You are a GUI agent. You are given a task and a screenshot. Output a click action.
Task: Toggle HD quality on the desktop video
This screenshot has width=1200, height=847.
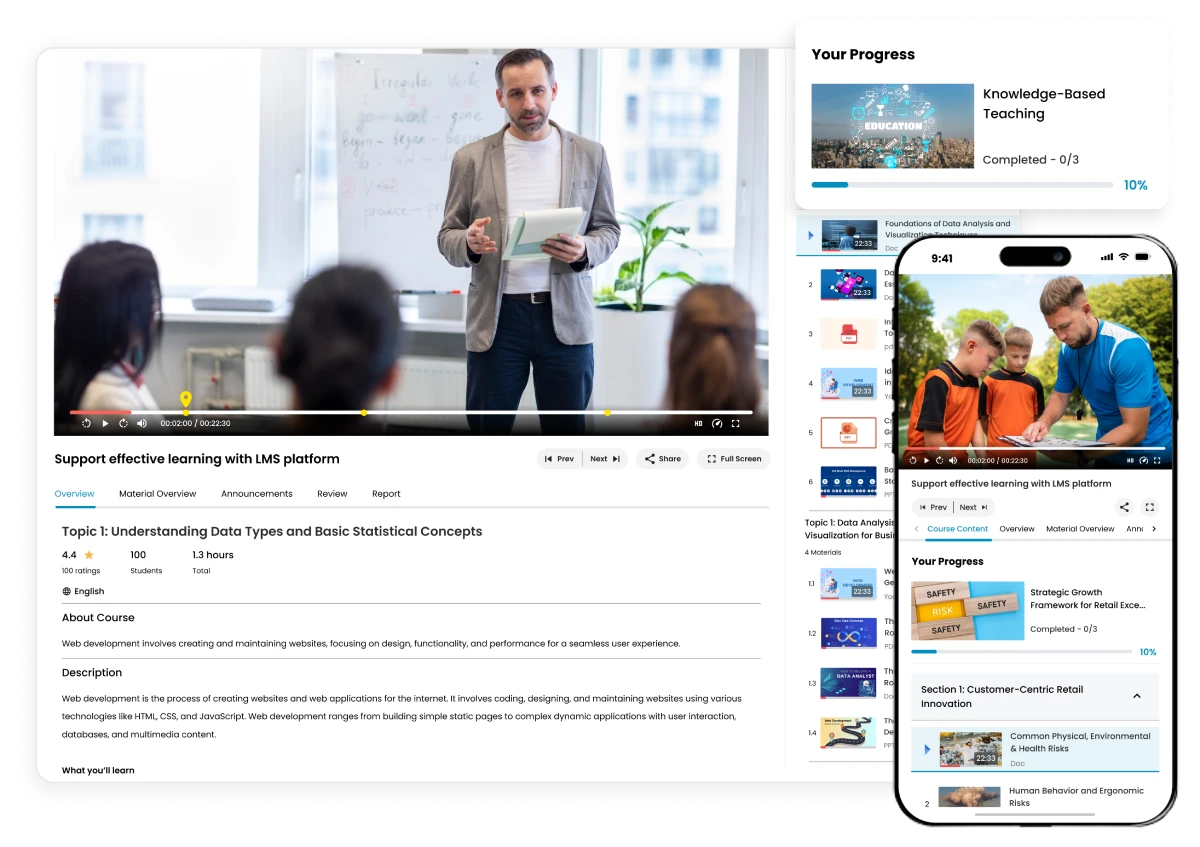click(x=698, y=423)
